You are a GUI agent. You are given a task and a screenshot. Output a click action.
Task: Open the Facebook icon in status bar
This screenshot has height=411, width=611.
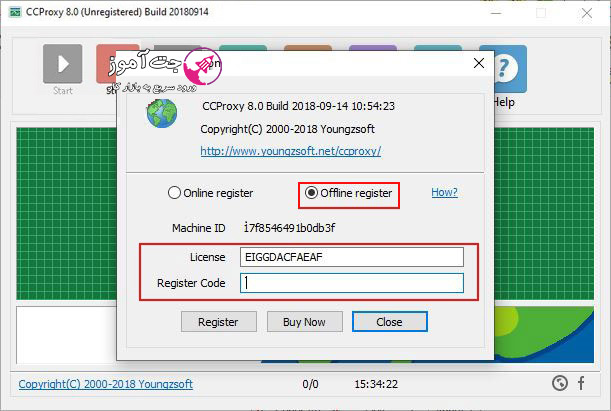581,383
